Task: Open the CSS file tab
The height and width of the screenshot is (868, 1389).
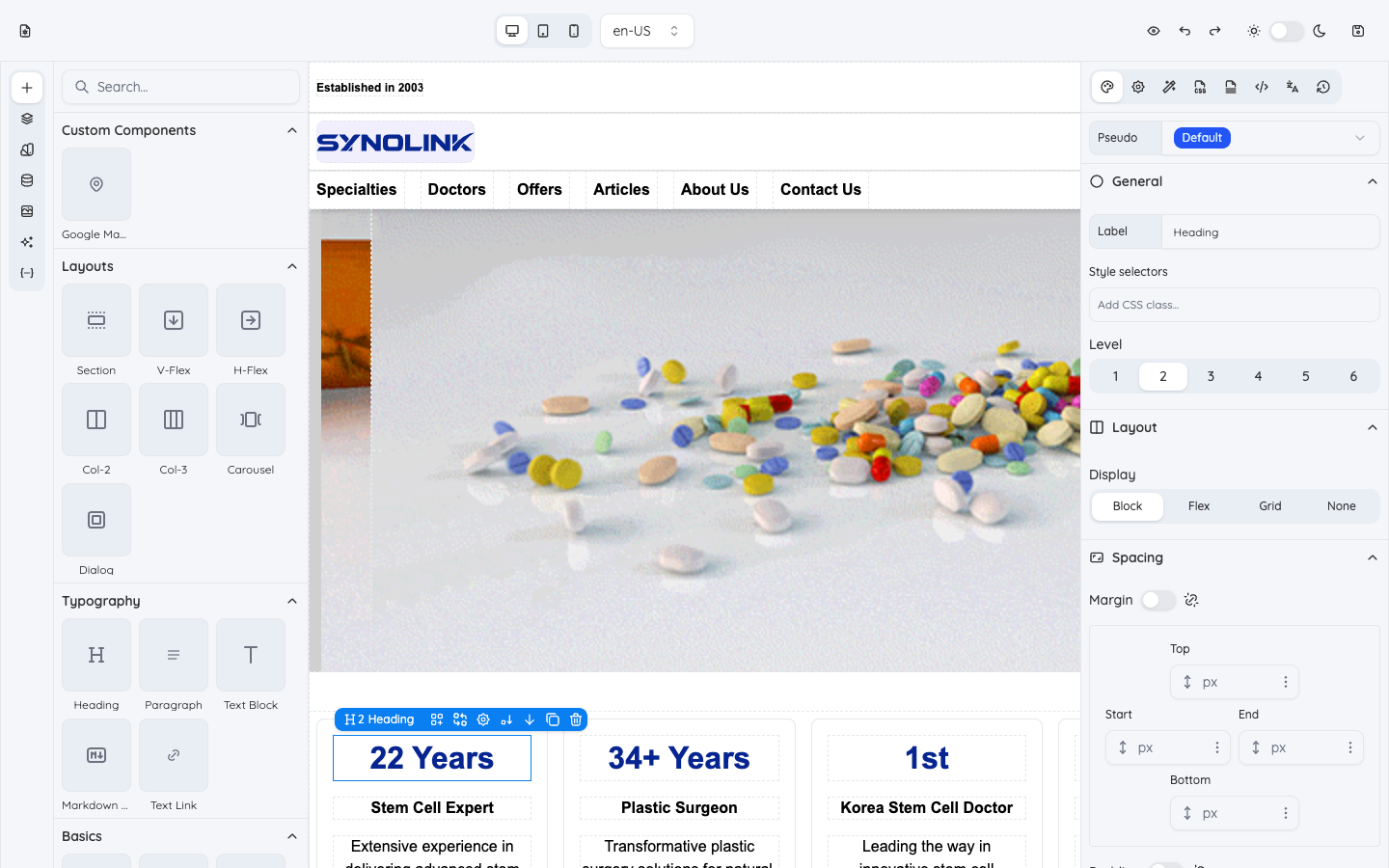Action: coord(1200,87)
